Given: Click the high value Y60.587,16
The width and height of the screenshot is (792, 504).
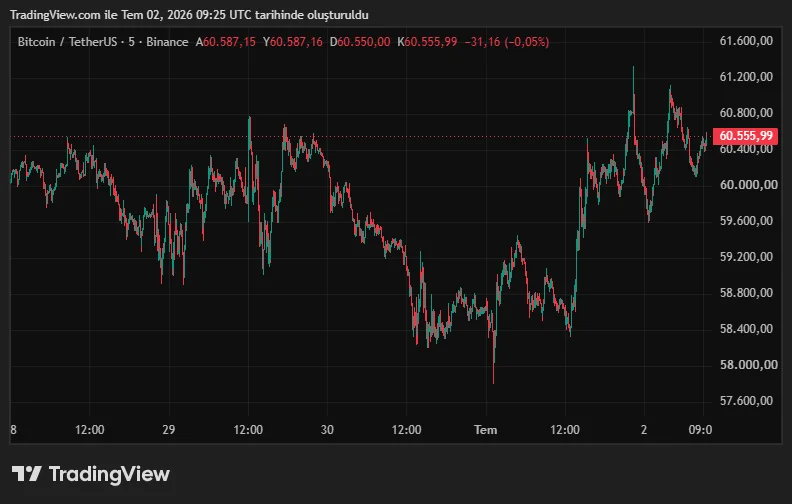Looking at the screenshot, I should [x=292, y=42].
